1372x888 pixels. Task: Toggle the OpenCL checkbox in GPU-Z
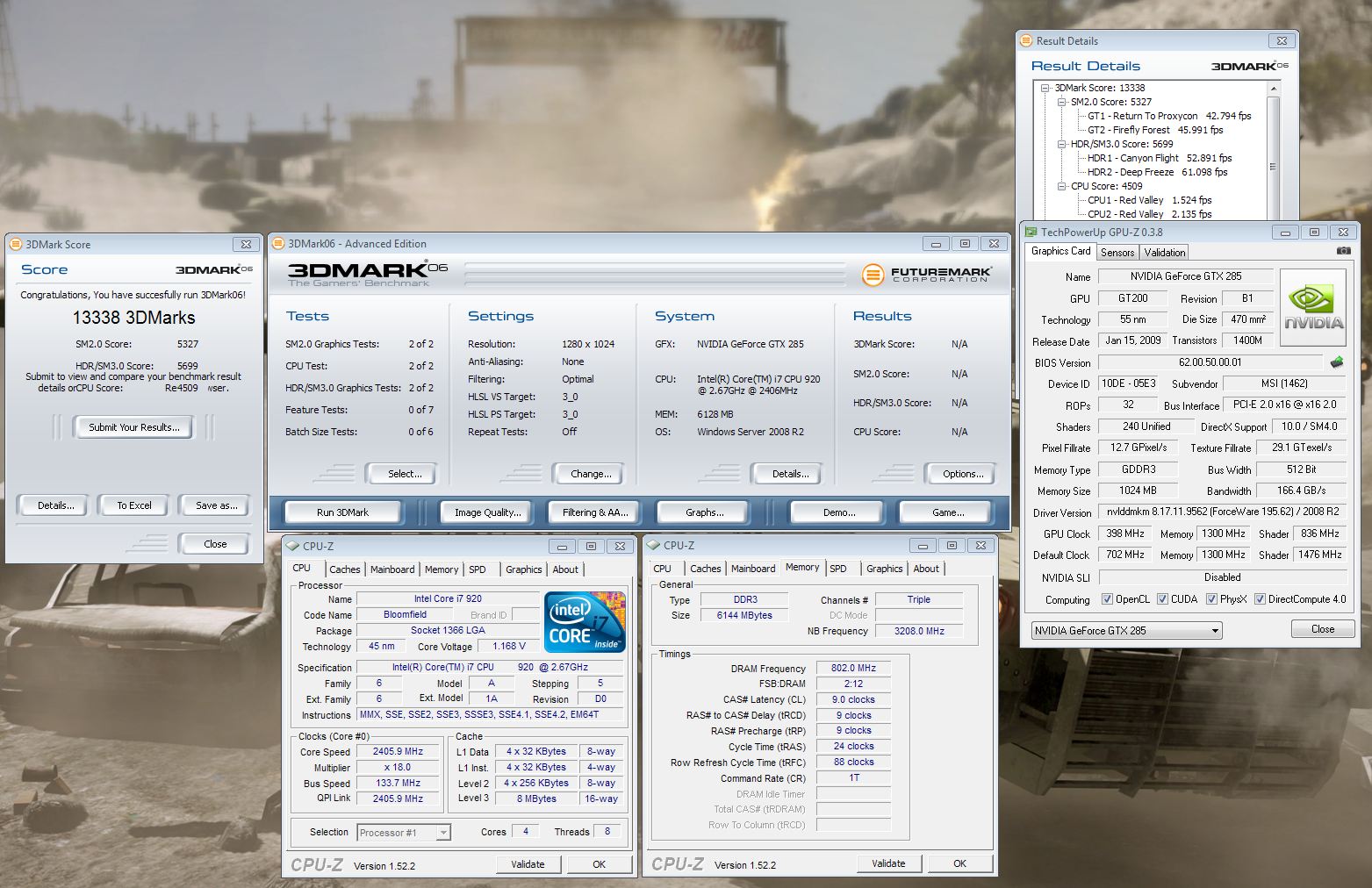(1107, 599)
